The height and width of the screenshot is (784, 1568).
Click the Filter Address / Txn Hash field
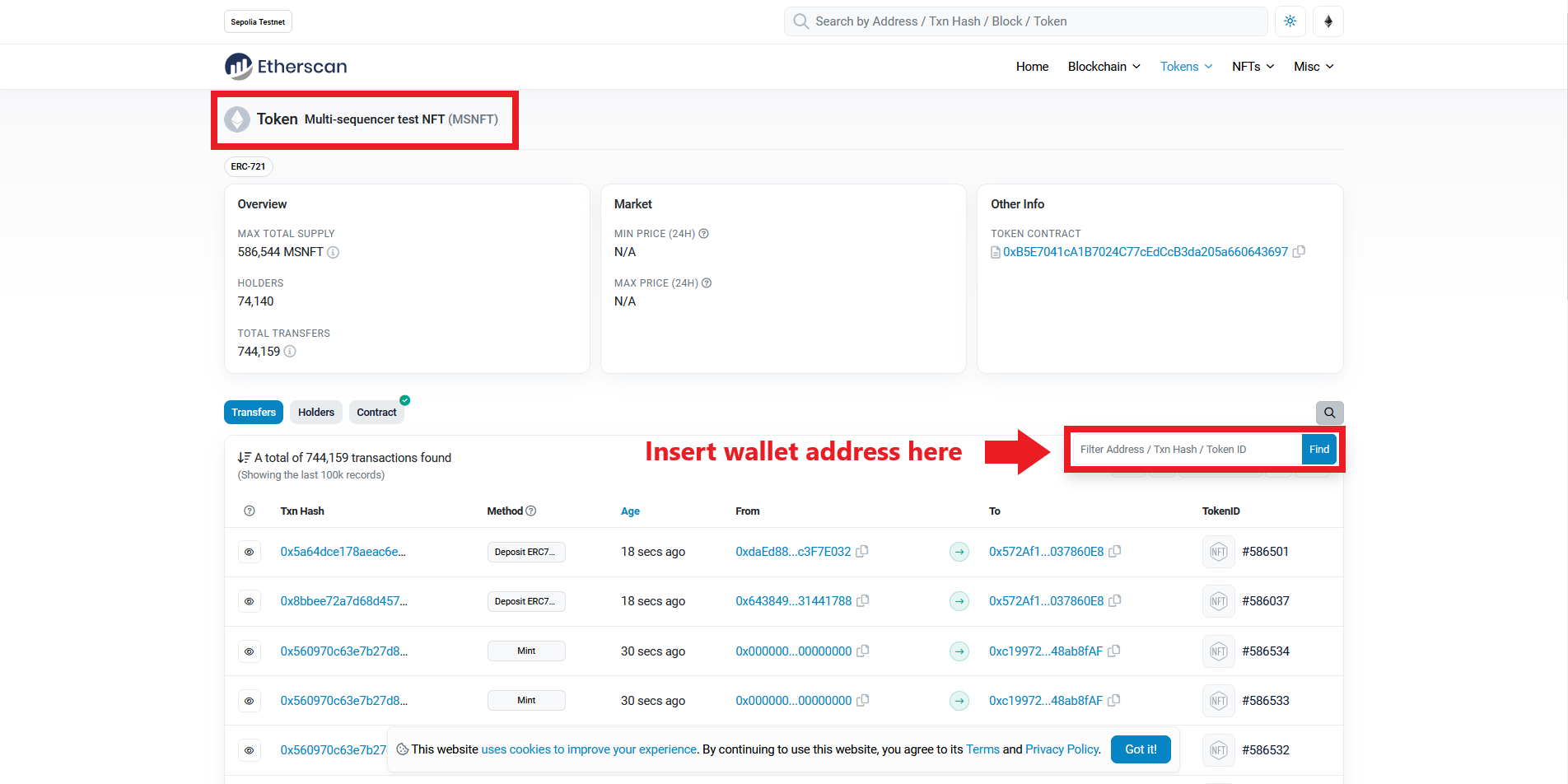[x=1186, y=450]
